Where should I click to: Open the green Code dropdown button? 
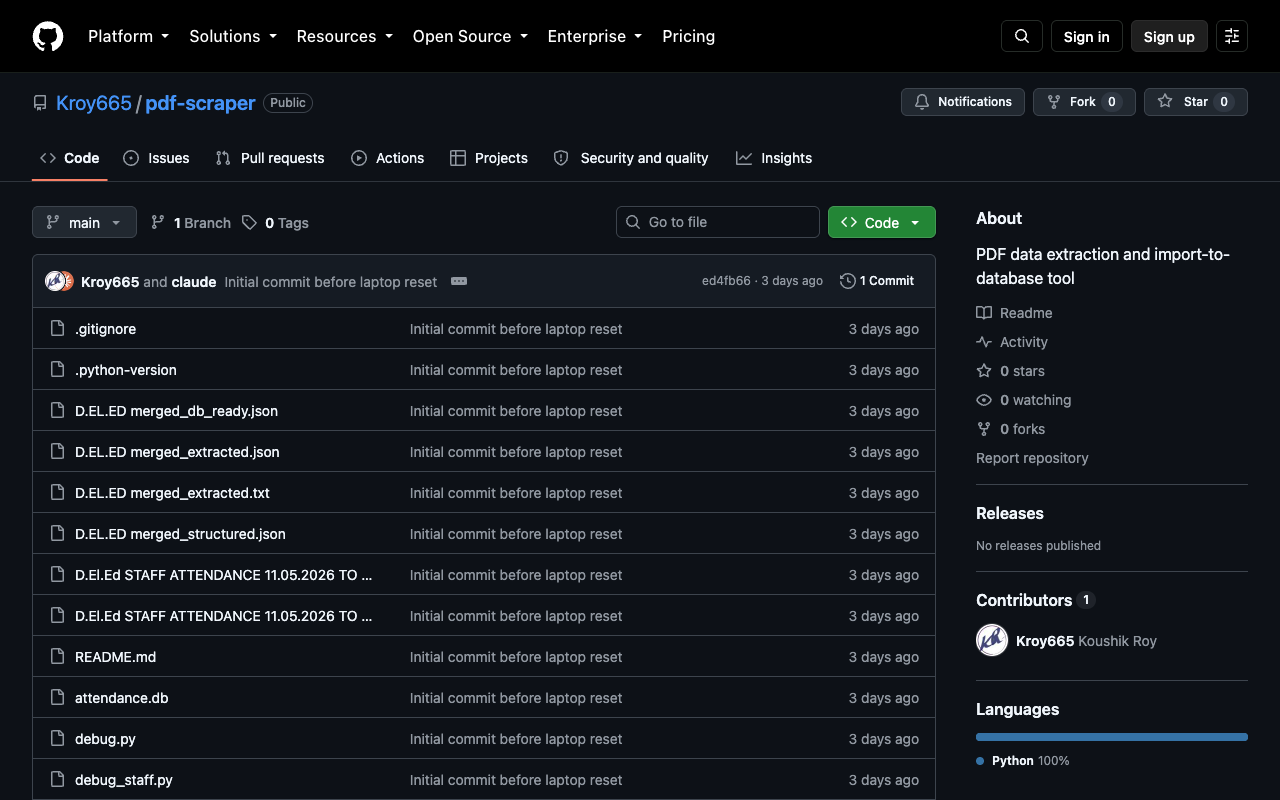click(882, 222)
